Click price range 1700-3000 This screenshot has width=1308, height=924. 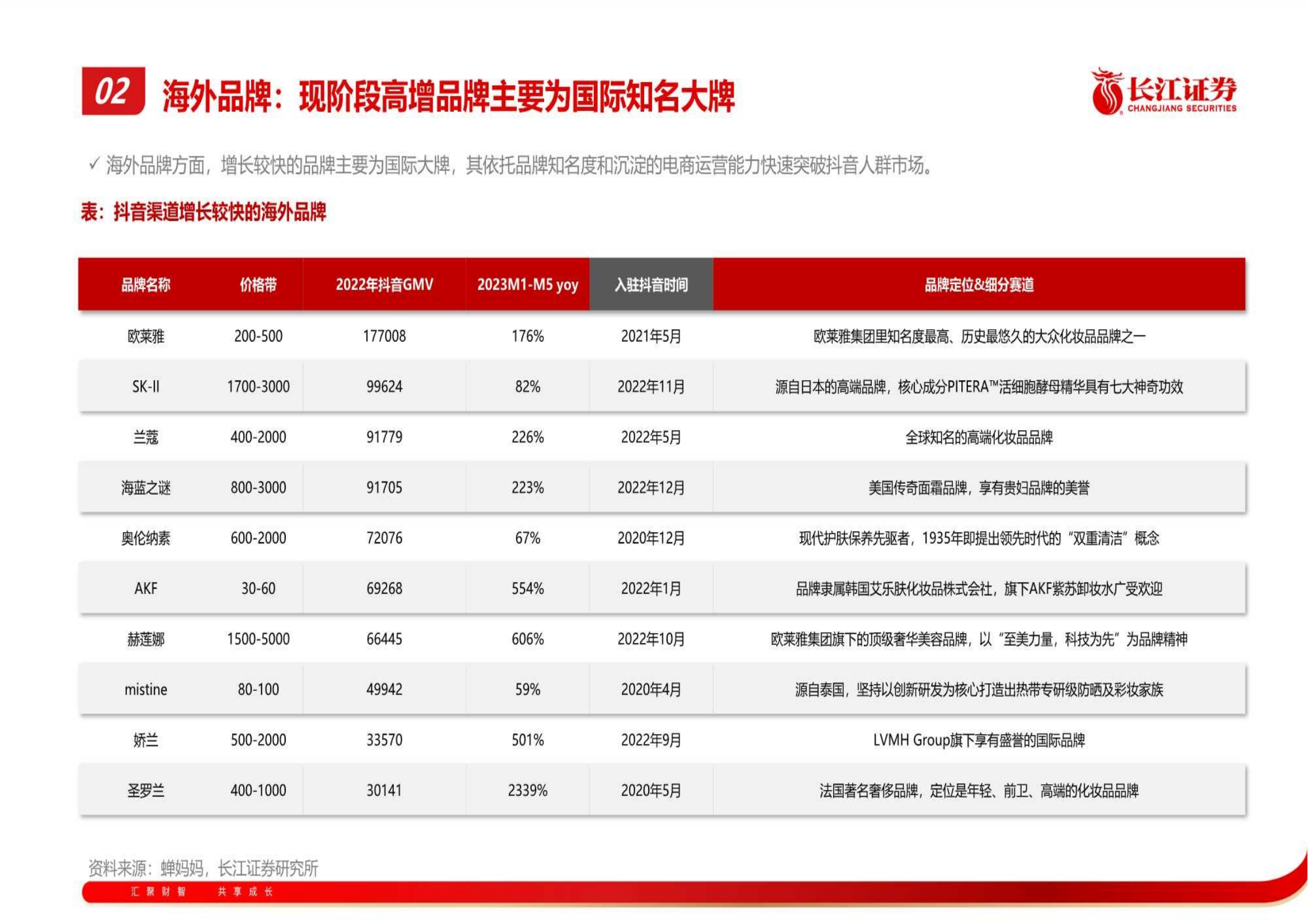(258, 387)
